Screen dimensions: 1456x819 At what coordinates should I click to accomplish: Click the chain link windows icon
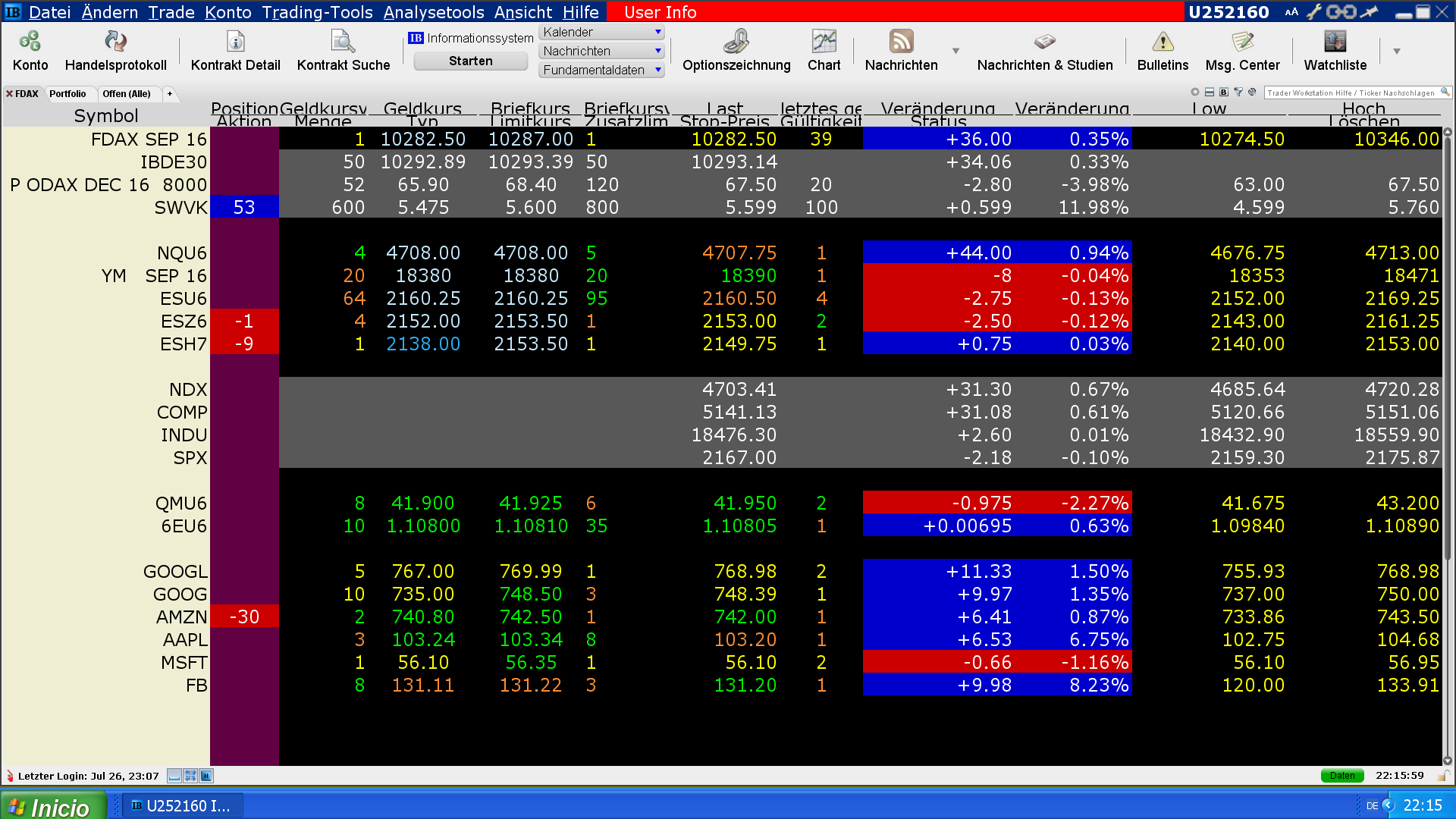coord(1341,12)
